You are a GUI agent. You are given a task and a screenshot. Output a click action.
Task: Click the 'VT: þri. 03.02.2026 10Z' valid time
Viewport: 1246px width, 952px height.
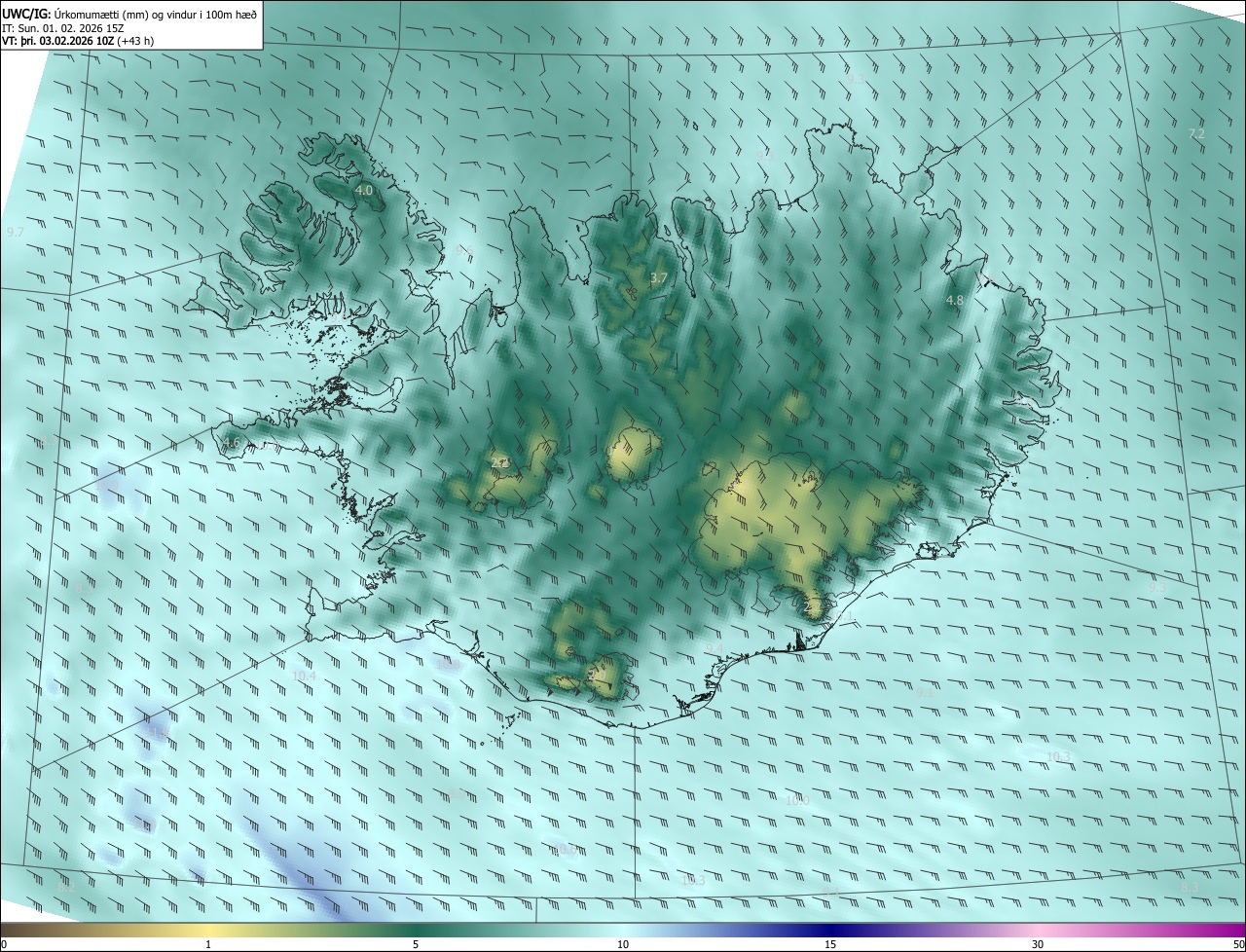(57, 41)
